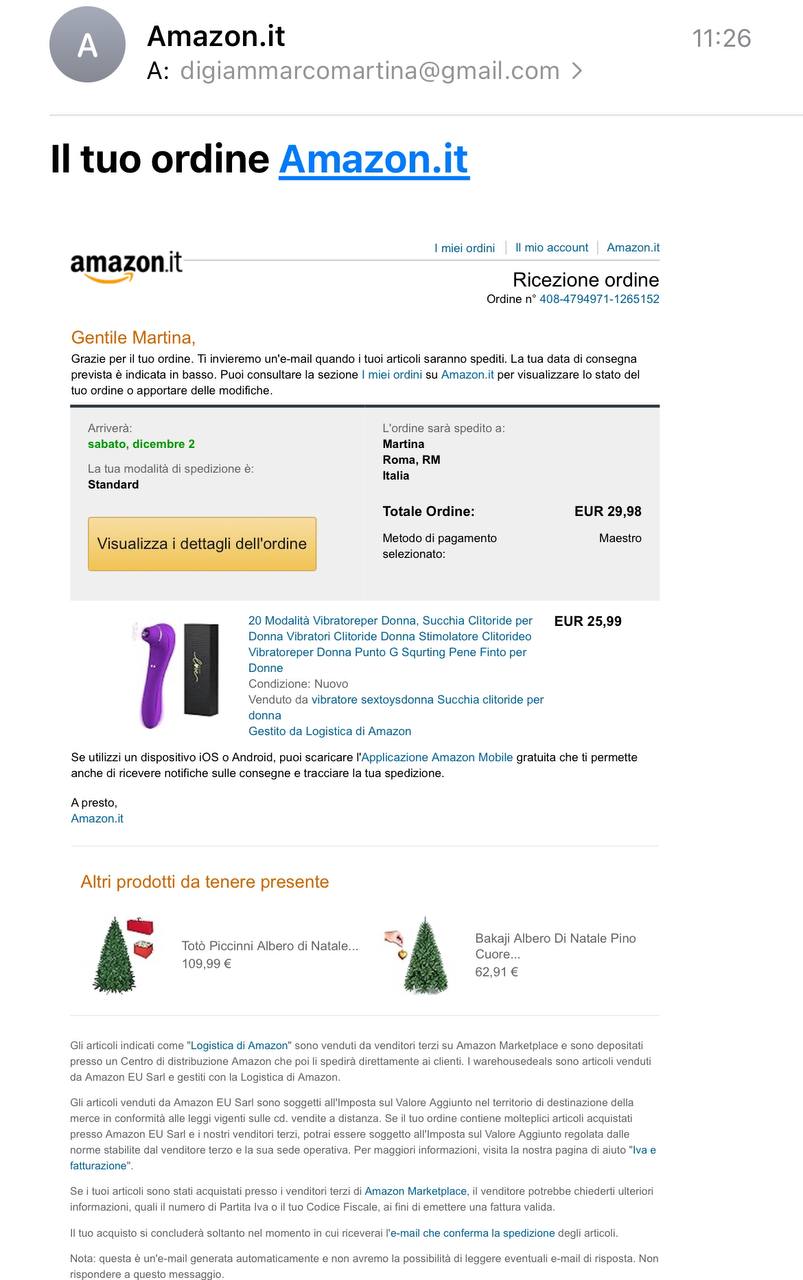Open the 20 Modalità product title link

pyautogui.click(x=390, y=644)
